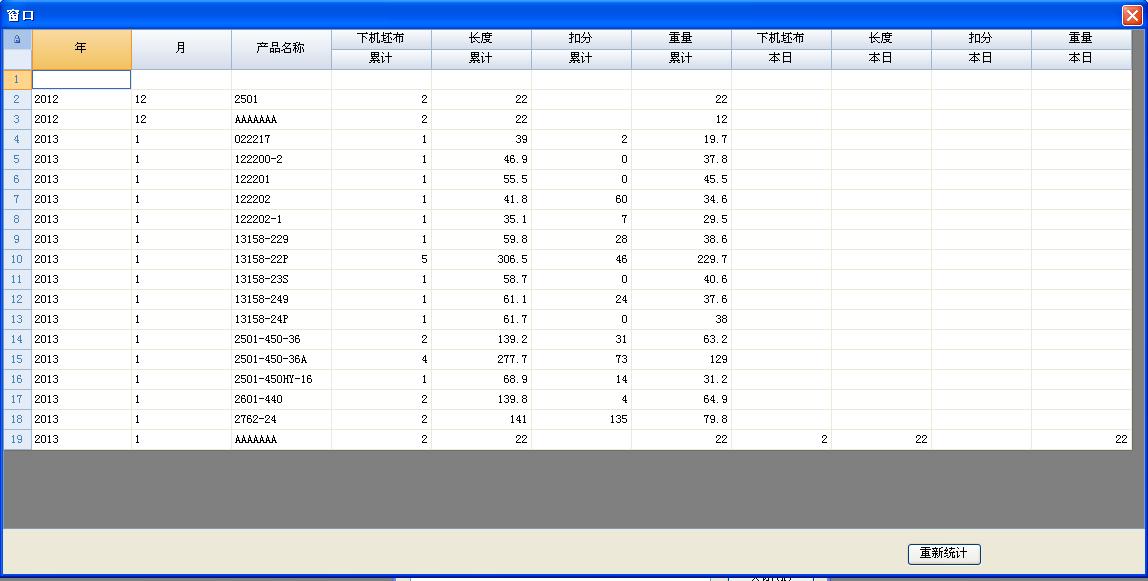This screenshot has height=581, width=1148.
Task: Select row header number 19
Action: [17, 439]
